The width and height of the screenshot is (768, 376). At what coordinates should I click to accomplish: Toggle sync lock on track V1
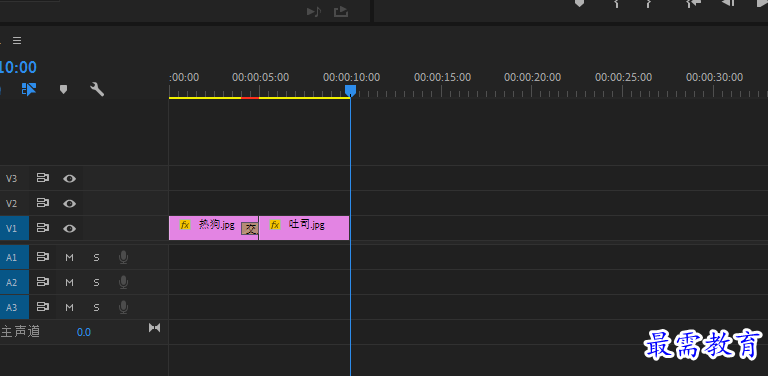click(43, 228)
